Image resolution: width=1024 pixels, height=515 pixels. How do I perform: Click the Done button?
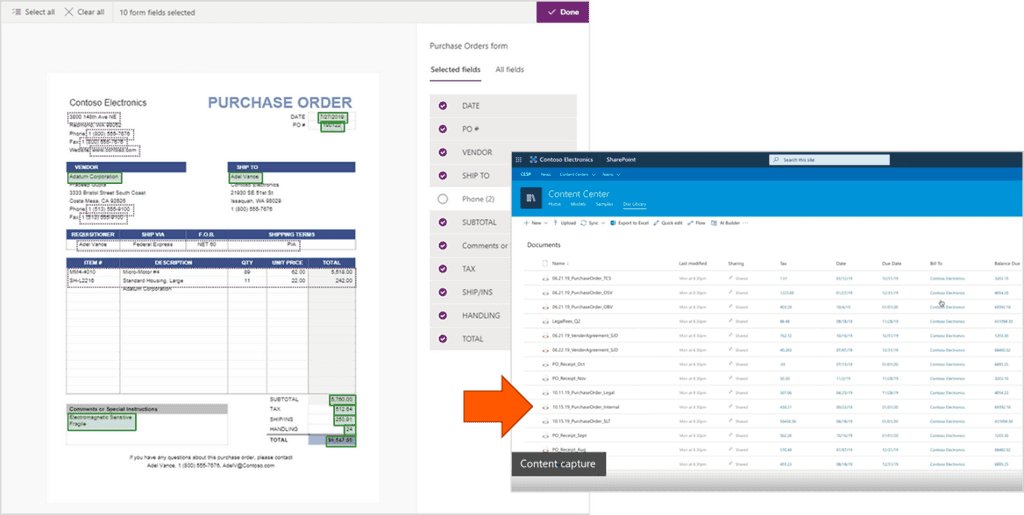coord(562,12)
